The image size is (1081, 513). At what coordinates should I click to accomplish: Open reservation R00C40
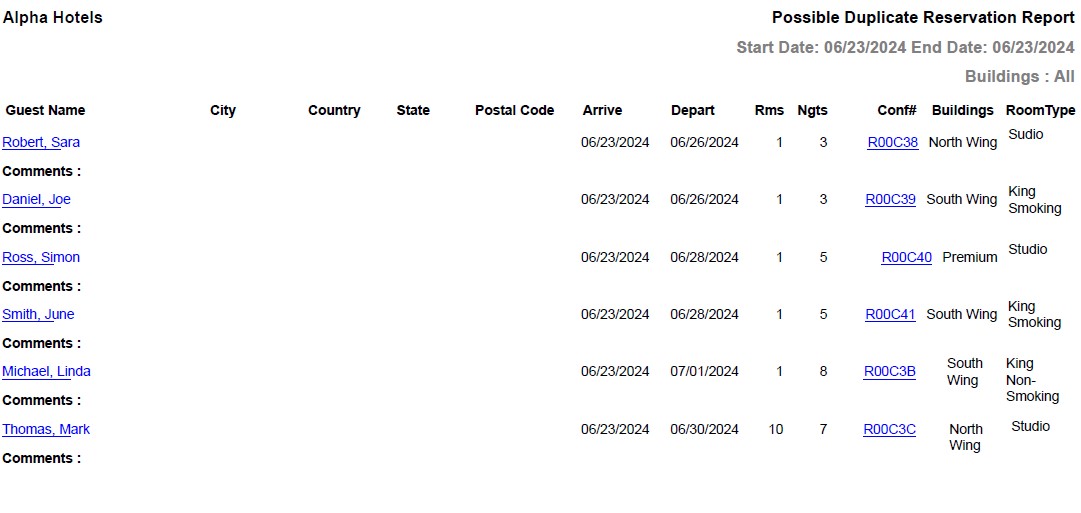click(906, 257)
